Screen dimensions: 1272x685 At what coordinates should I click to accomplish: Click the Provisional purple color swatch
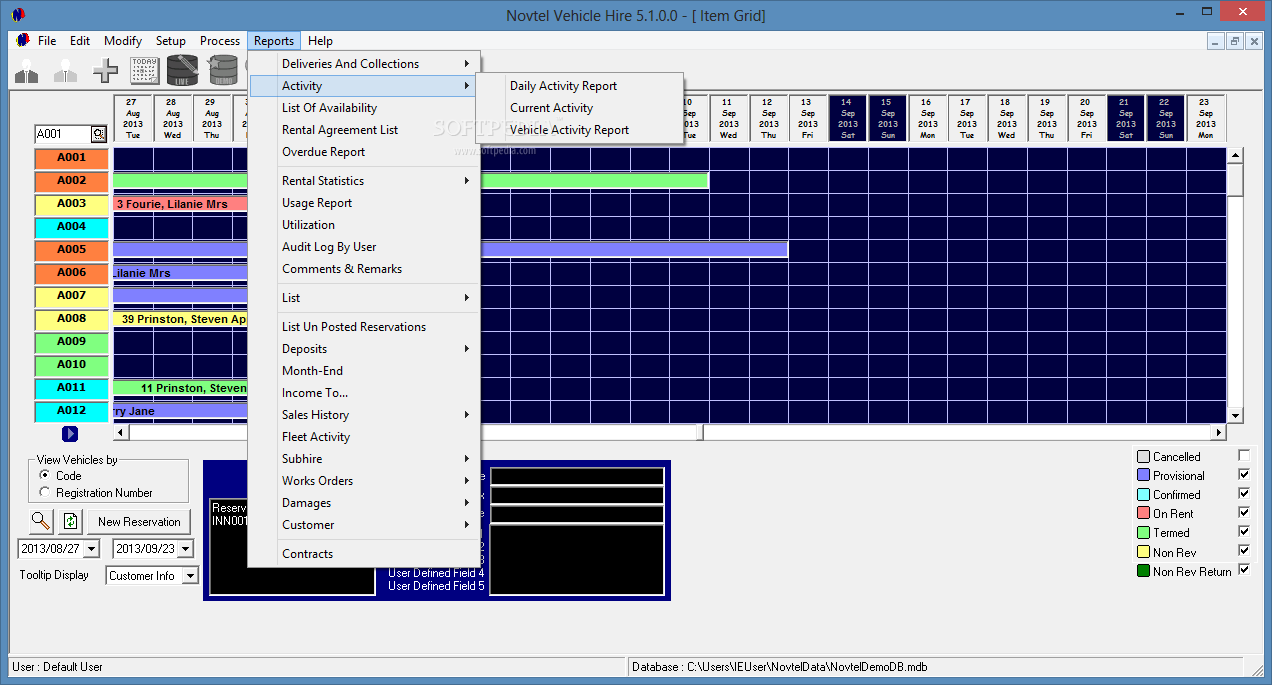(1143, 475)
